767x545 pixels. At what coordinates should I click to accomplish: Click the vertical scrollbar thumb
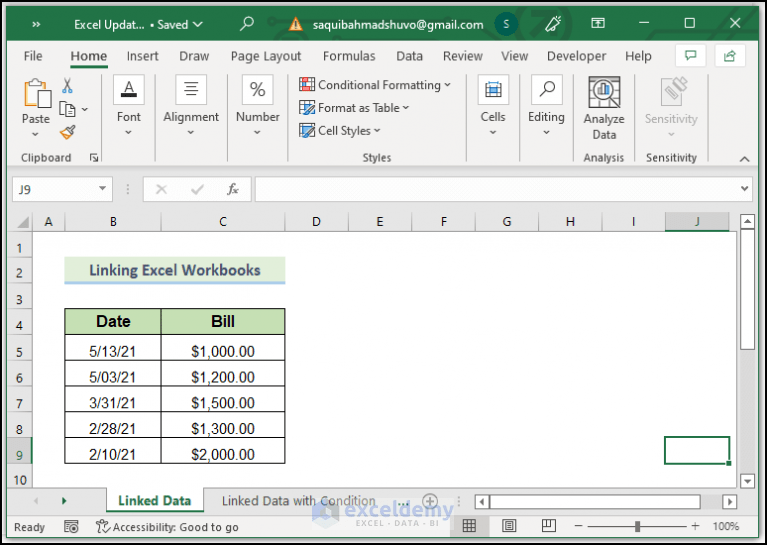(x=747, y=290)
